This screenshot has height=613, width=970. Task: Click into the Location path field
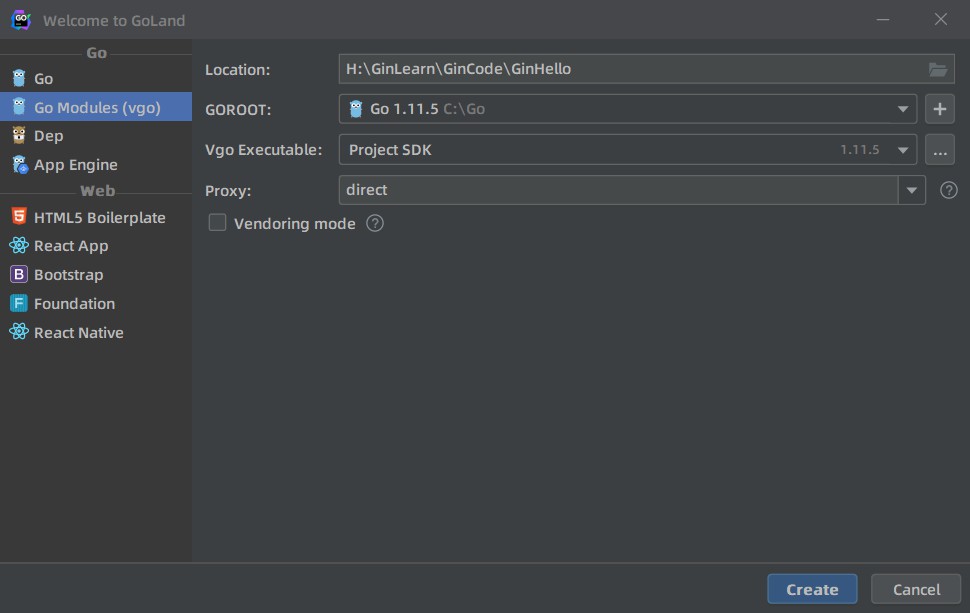(x=630, y=69)
